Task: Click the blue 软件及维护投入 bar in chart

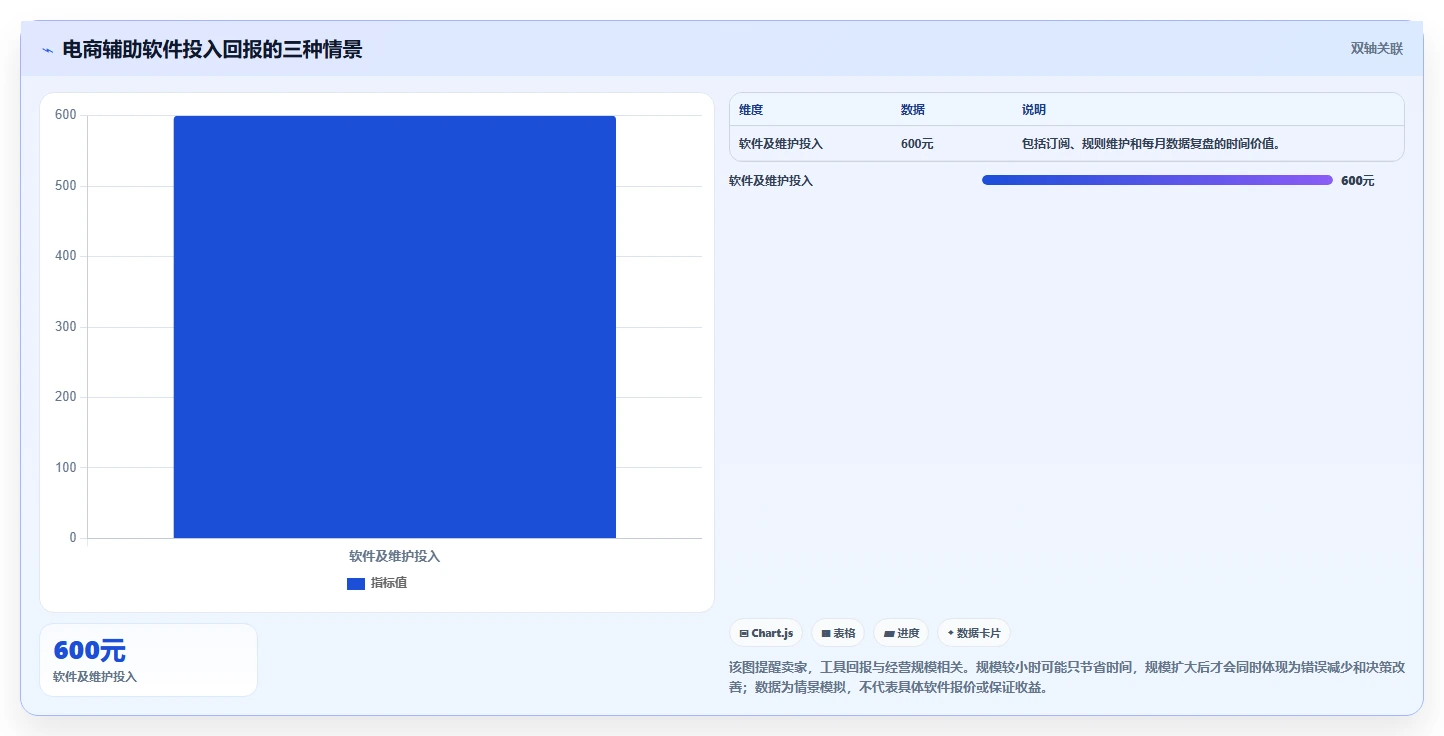Action: 395,327
